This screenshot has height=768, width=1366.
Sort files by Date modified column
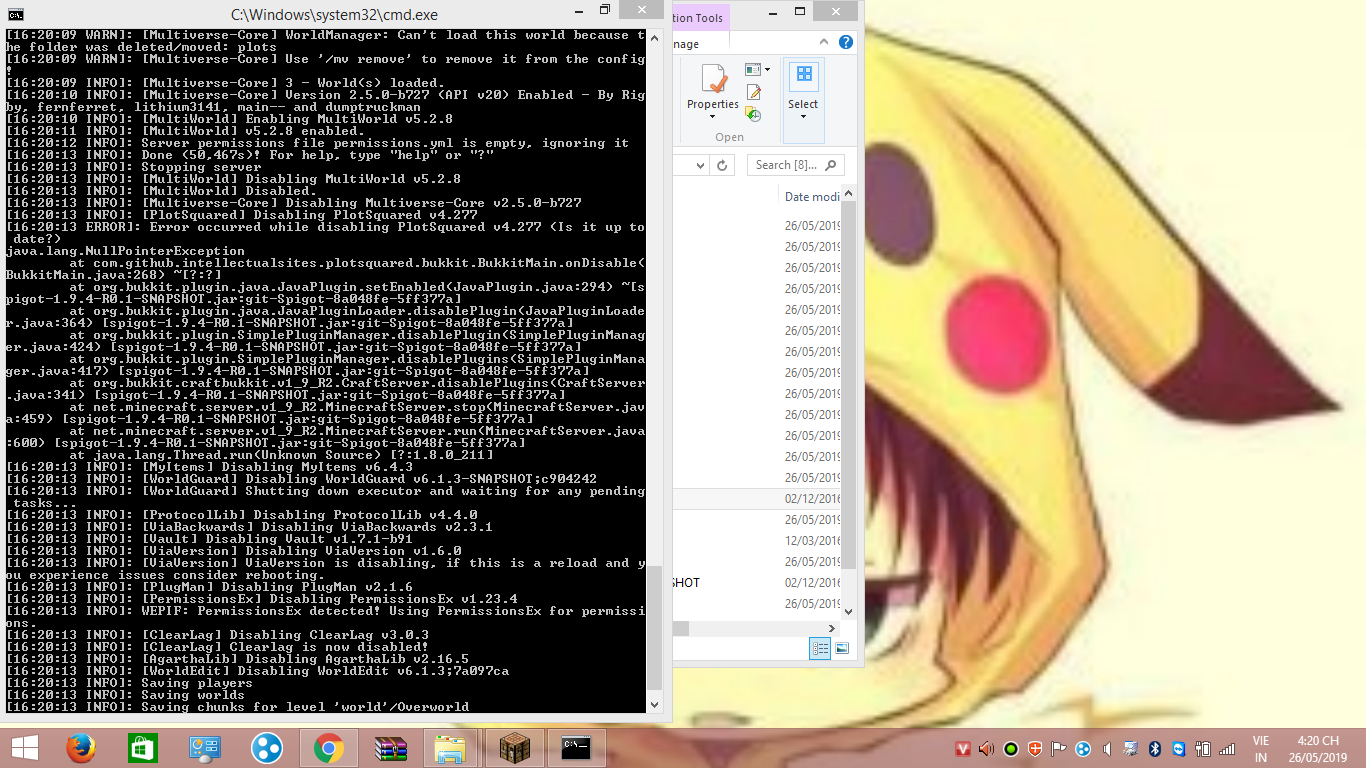click(x=812, y=197)
